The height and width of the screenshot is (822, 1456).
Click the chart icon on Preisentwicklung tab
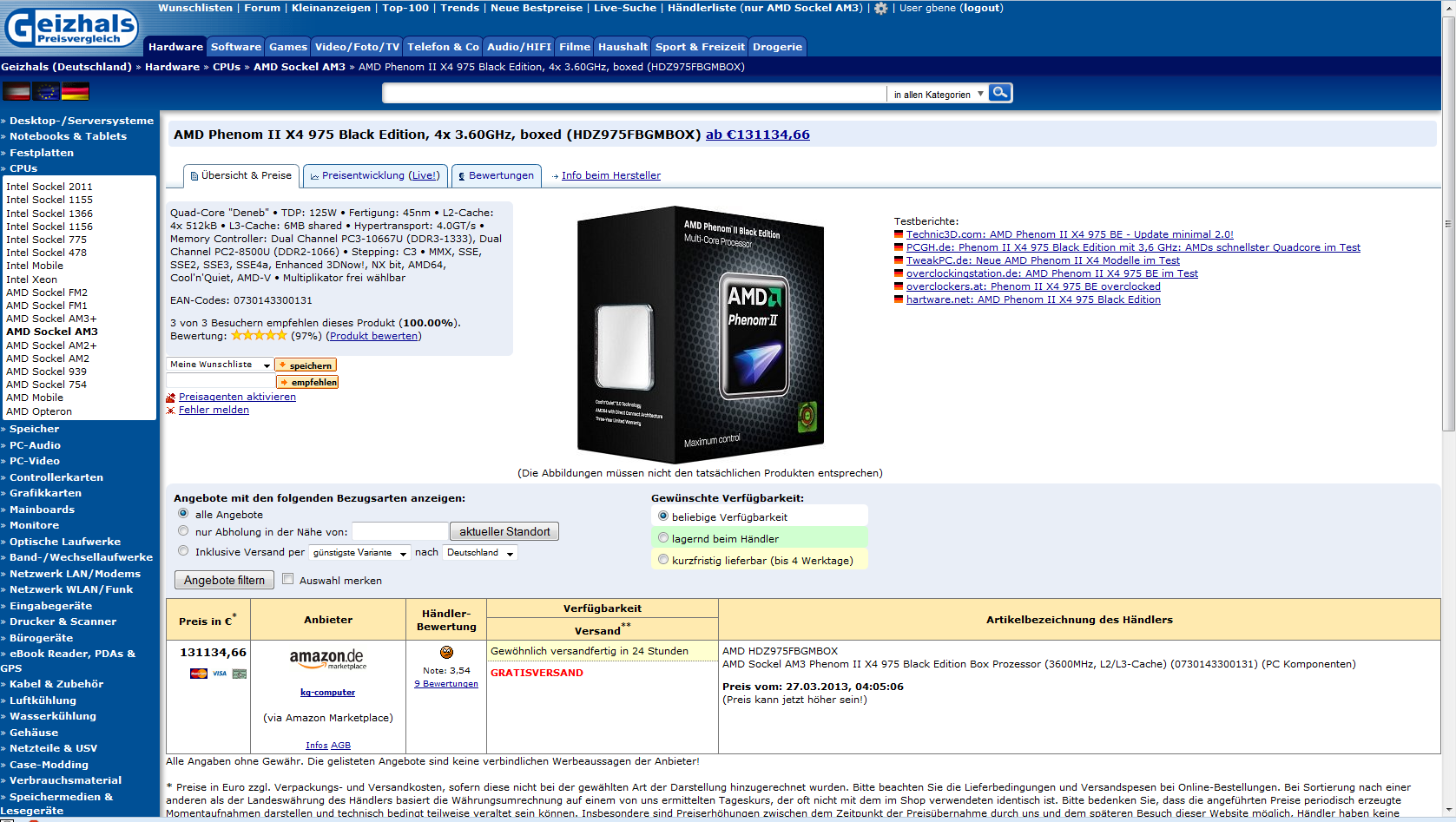point(315,176)
